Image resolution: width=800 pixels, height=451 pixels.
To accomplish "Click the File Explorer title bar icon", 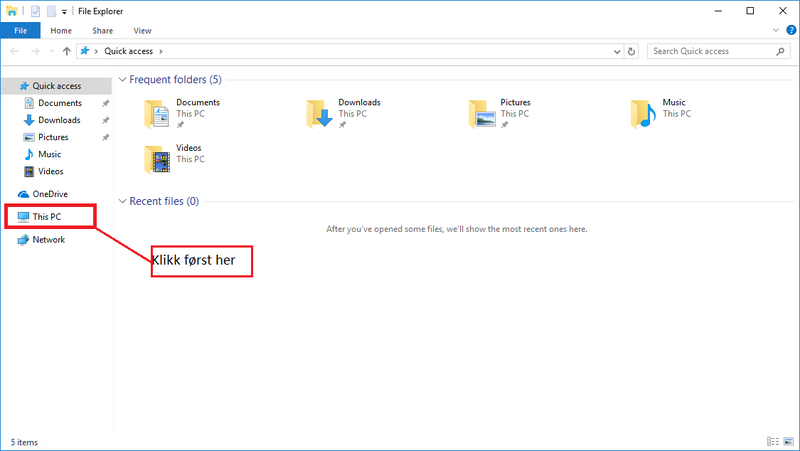I will (x=12, y=11).
